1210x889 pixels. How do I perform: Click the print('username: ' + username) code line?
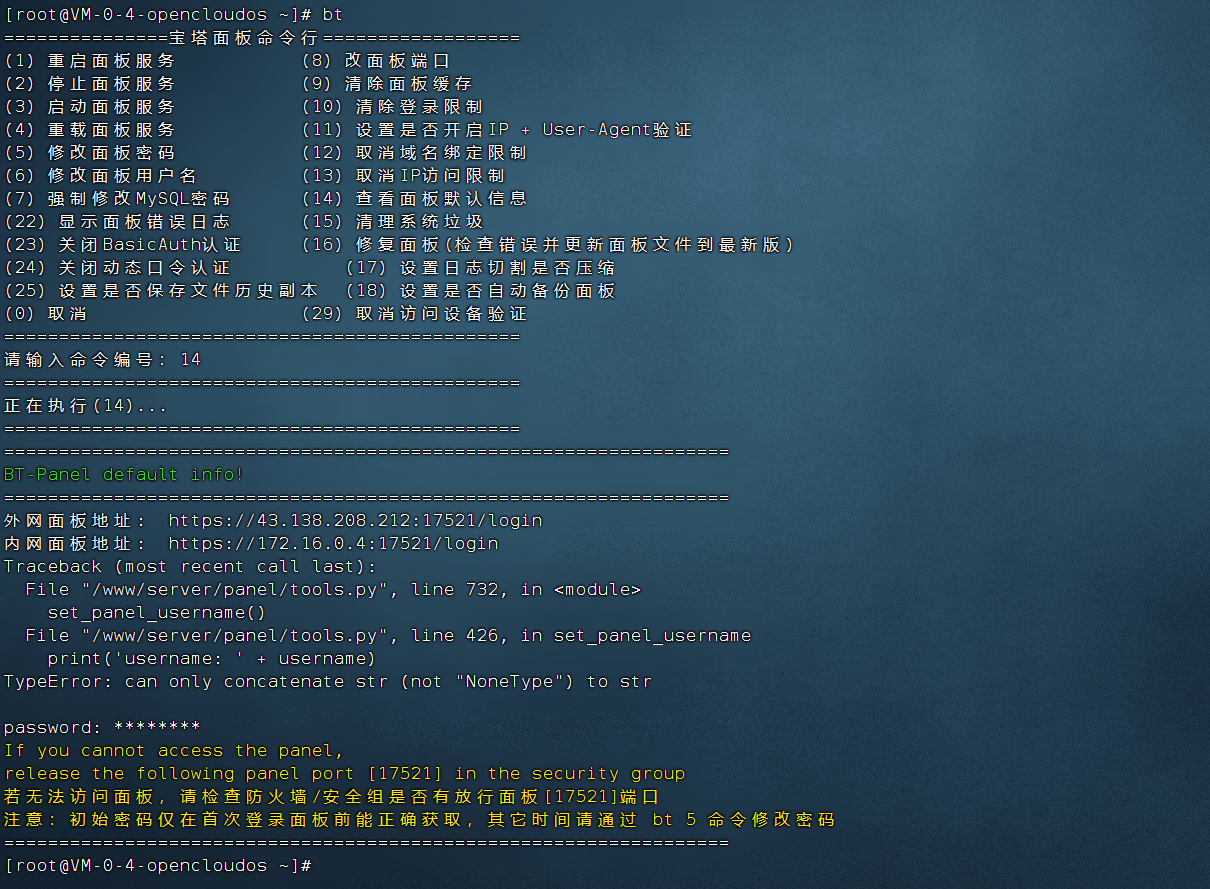pos(211,659)
